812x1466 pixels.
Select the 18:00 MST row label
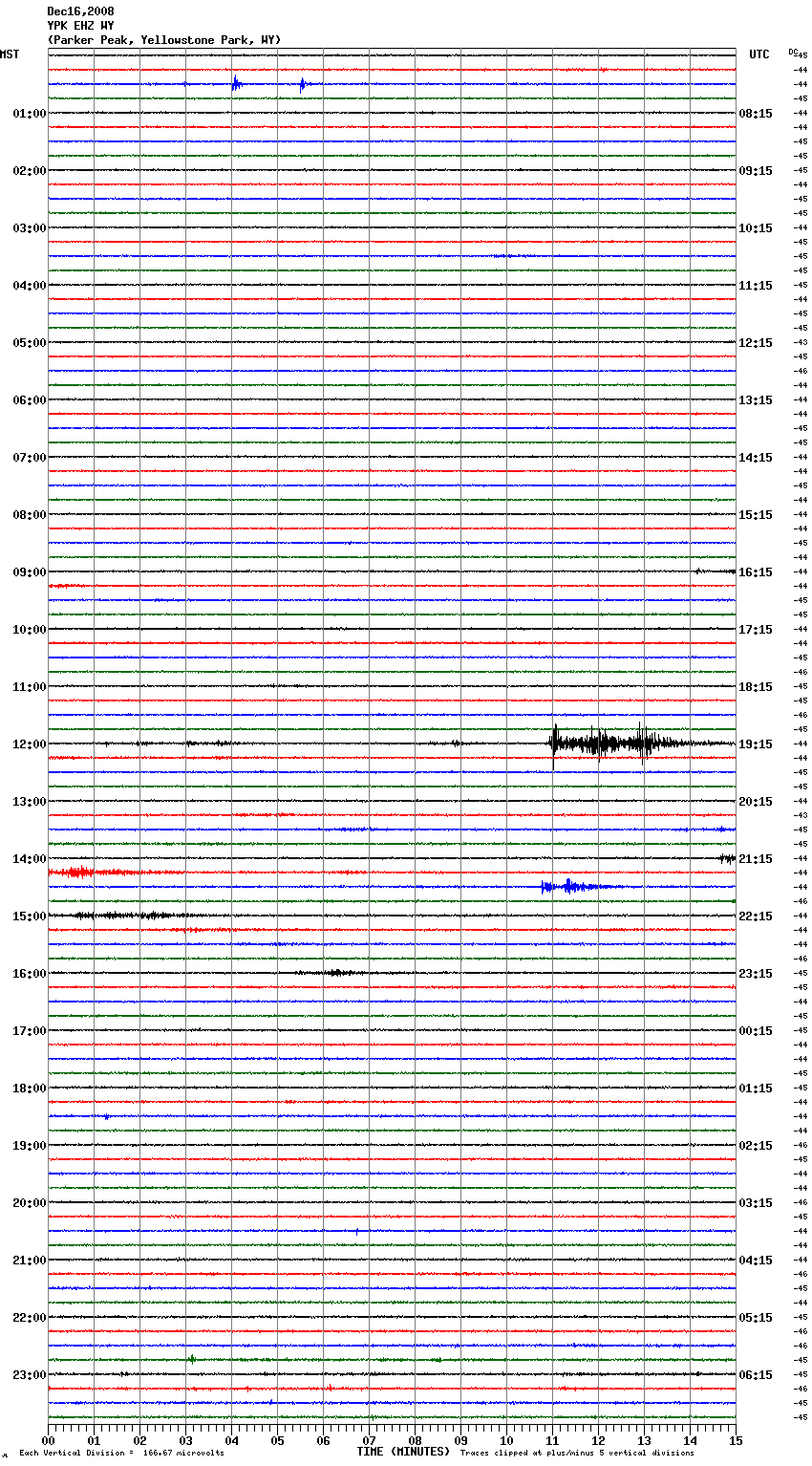[x=30, y=1089]
